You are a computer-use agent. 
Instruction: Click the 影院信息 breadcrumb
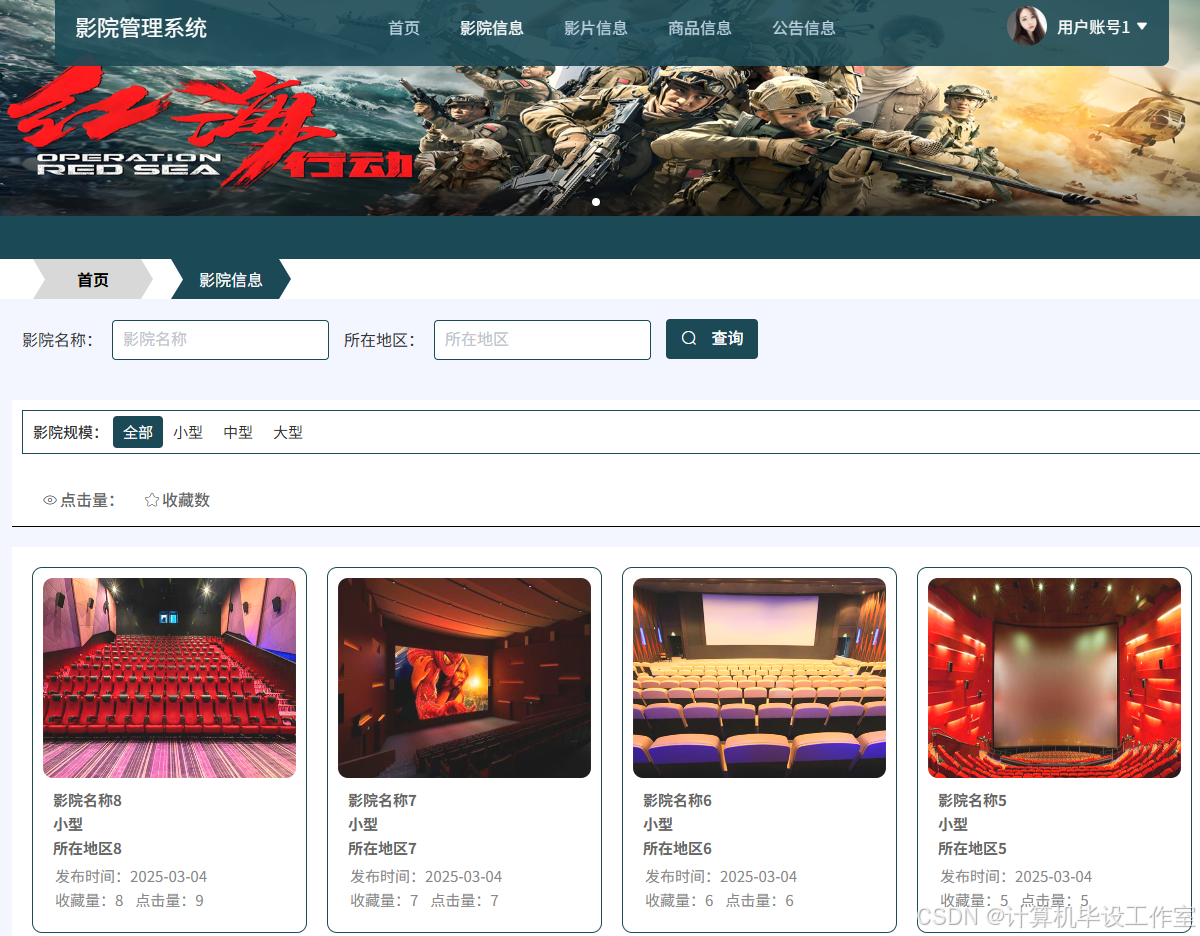[x=231, y=279]
